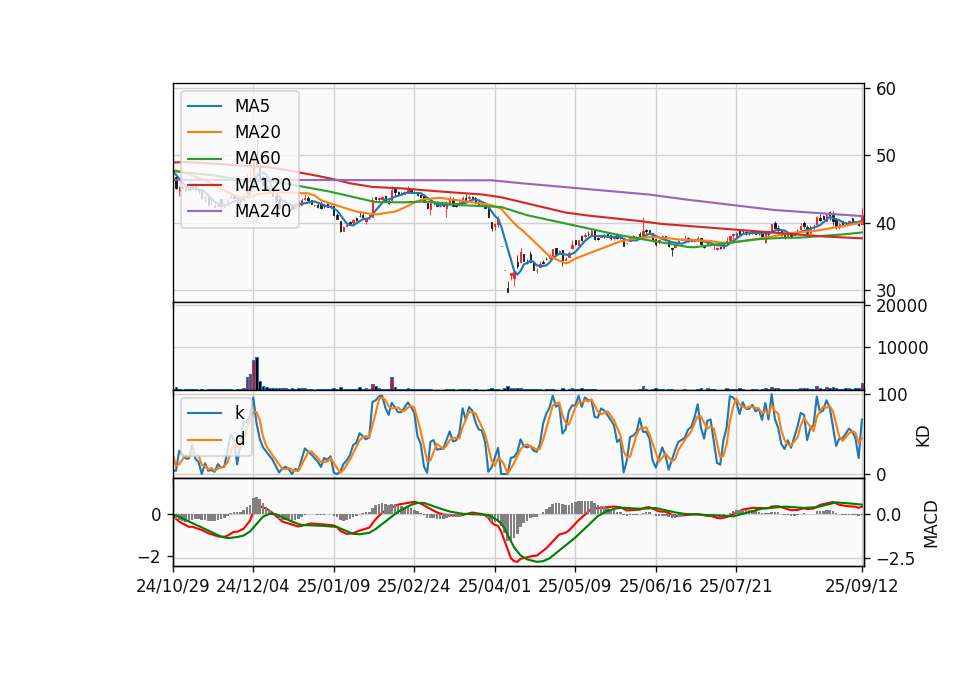Click the price axis value 50
960x690 pixels.
pos(885,156)
